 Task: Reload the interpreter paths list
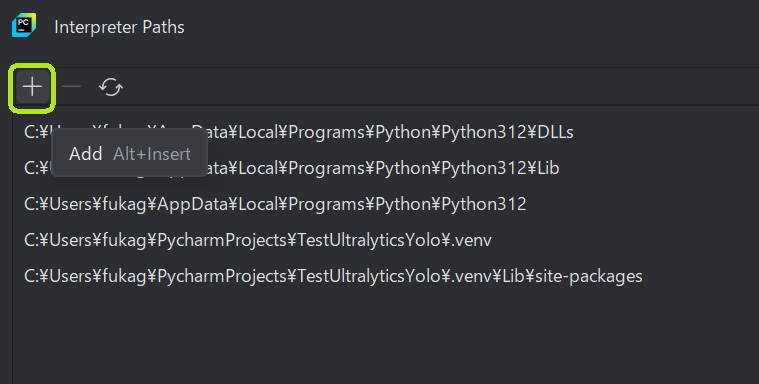click(111, 87)
